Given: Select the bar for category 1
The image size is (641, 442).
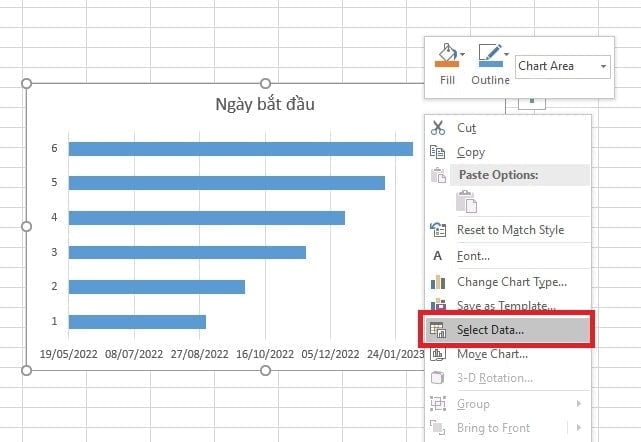Looking at the screenshot, I should coord(137,322).
